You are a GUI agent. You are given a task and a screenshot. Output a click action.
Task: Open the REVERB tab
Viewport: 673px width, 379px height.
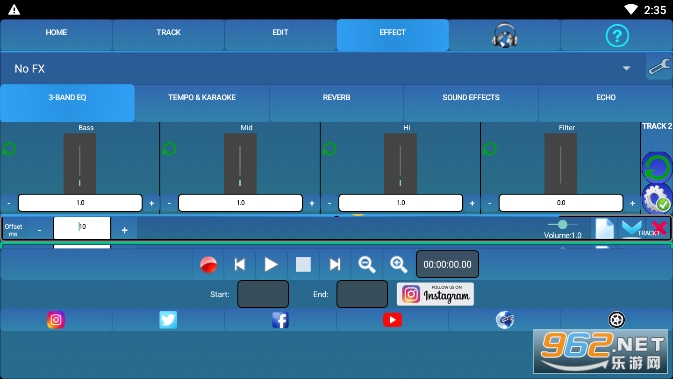click(336, 103)
